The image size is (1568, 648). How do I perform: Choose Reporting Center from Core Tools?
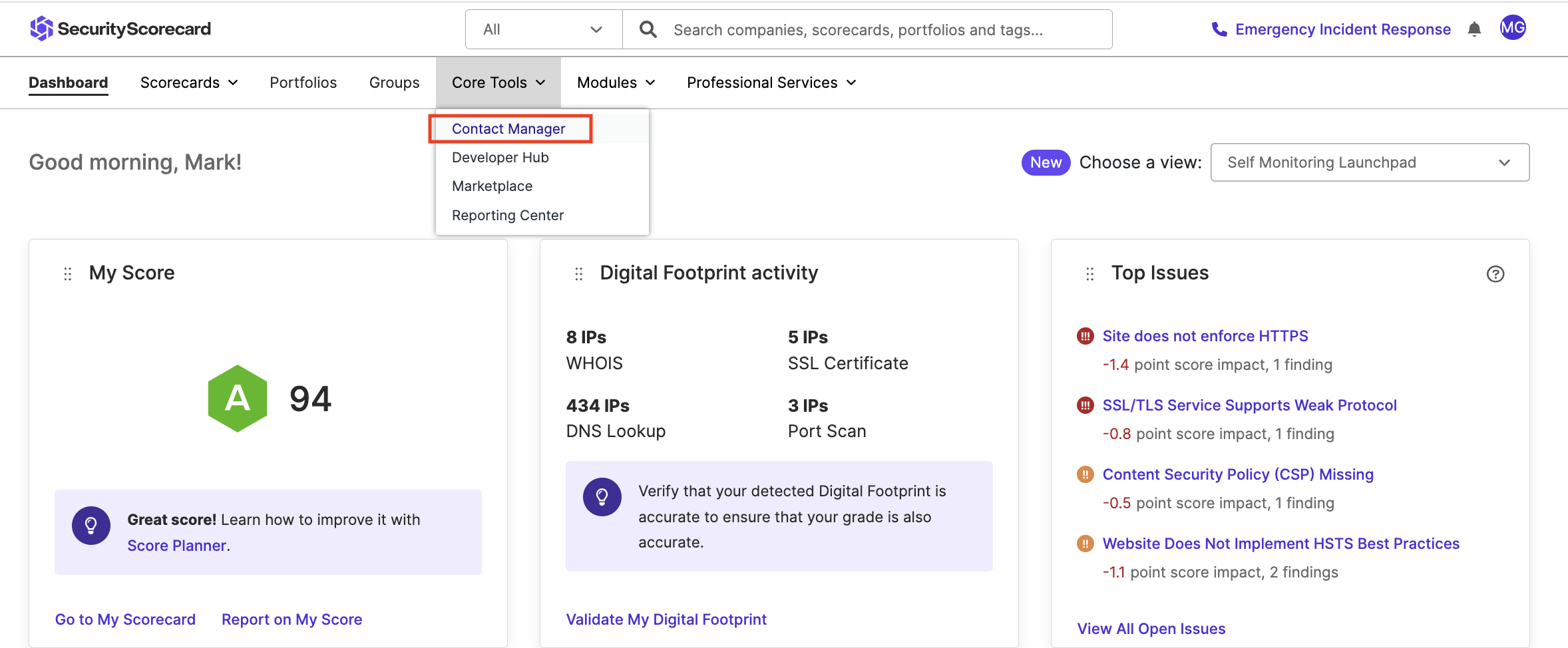pyautogui.click(x=508, y=216)
